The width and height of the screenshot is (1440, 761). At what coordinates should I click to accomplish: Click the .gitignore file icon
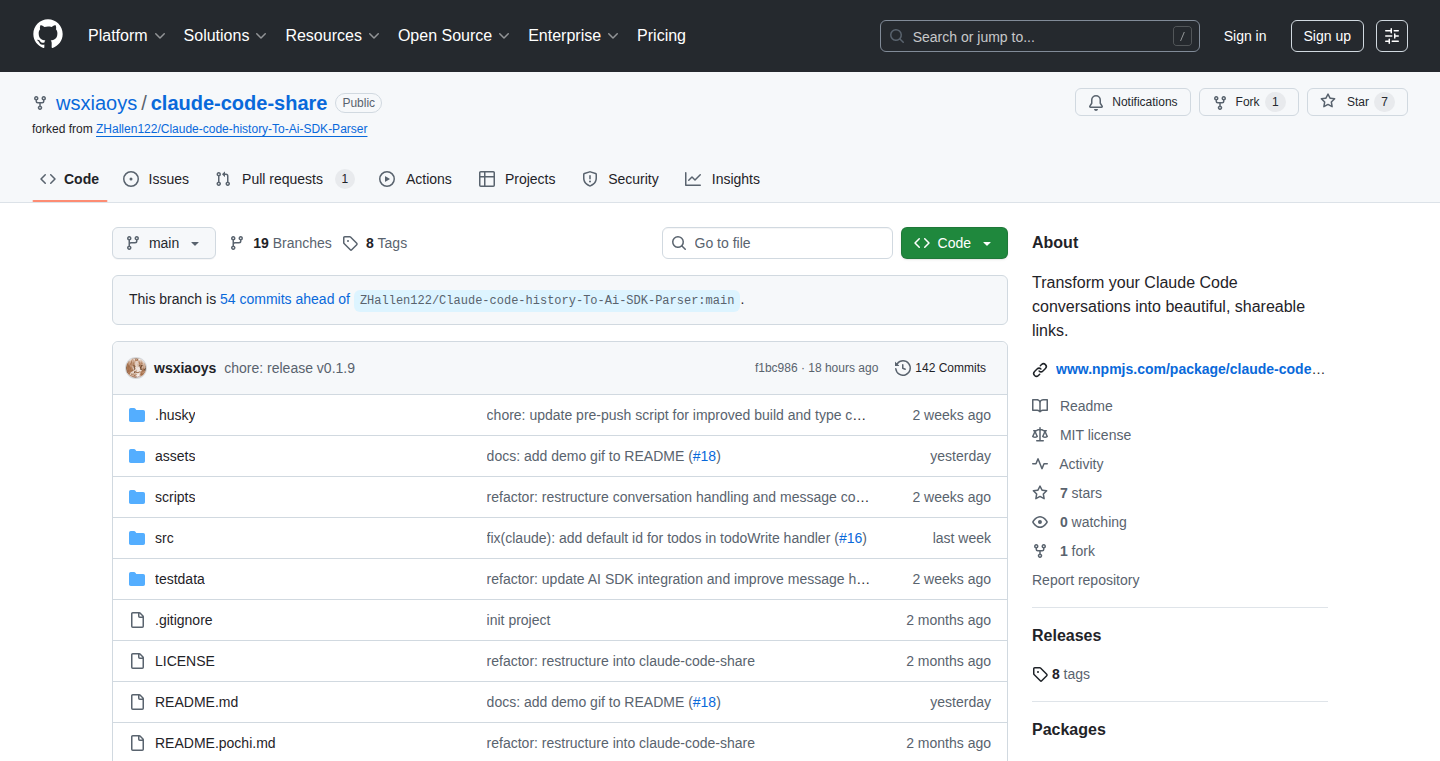[137, 620]
